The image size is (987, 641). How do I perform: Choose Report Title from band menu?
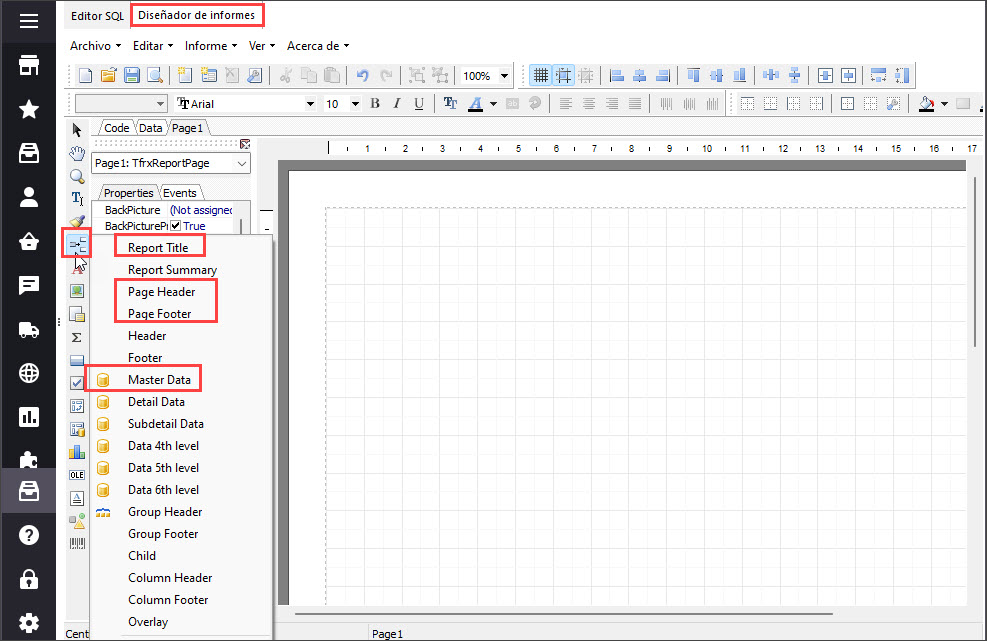158,247
